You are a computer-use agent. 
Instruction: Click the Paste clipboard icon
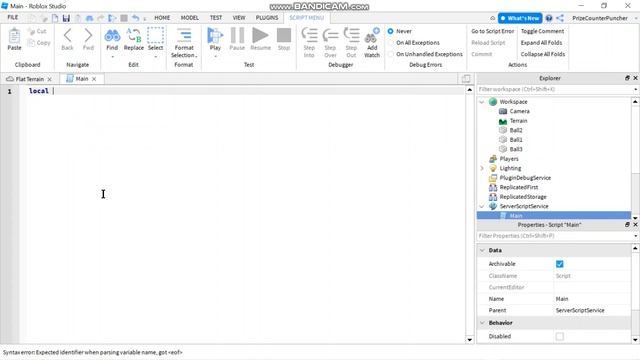[x=14, y=36]
